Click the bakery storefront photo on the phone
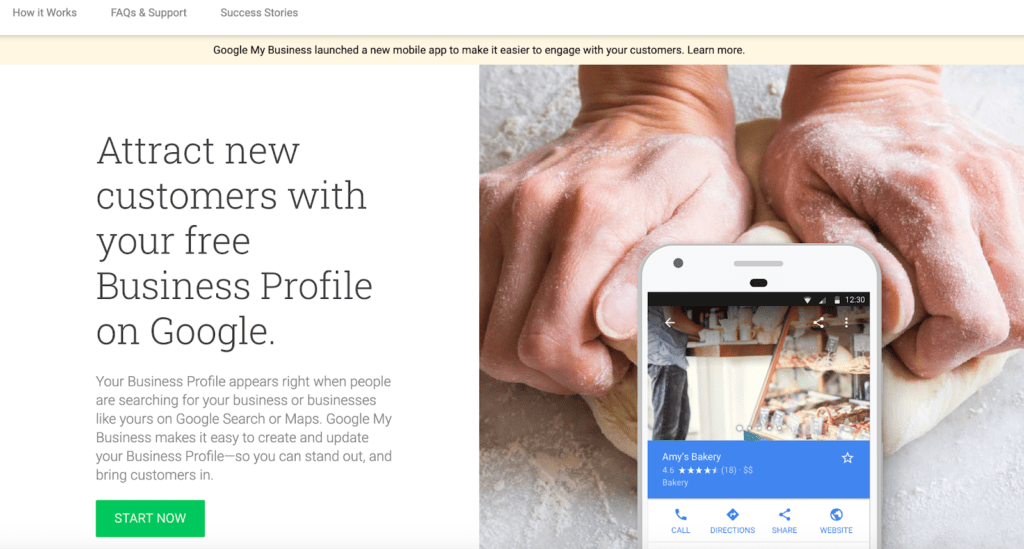This screenshot has height=549, width=1024. click(x=758, y=373)
